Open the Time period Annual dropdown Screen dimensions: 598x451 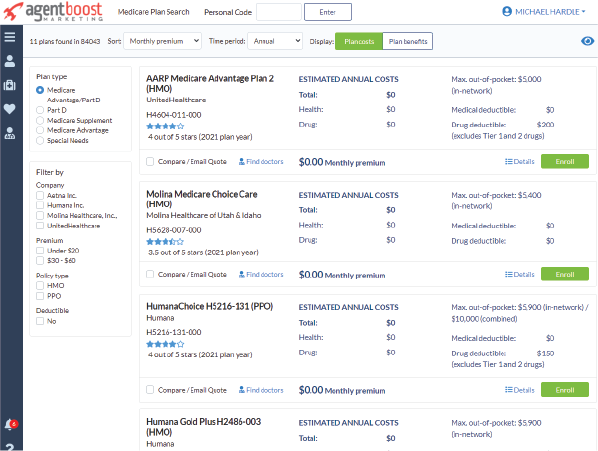point(275,41)
